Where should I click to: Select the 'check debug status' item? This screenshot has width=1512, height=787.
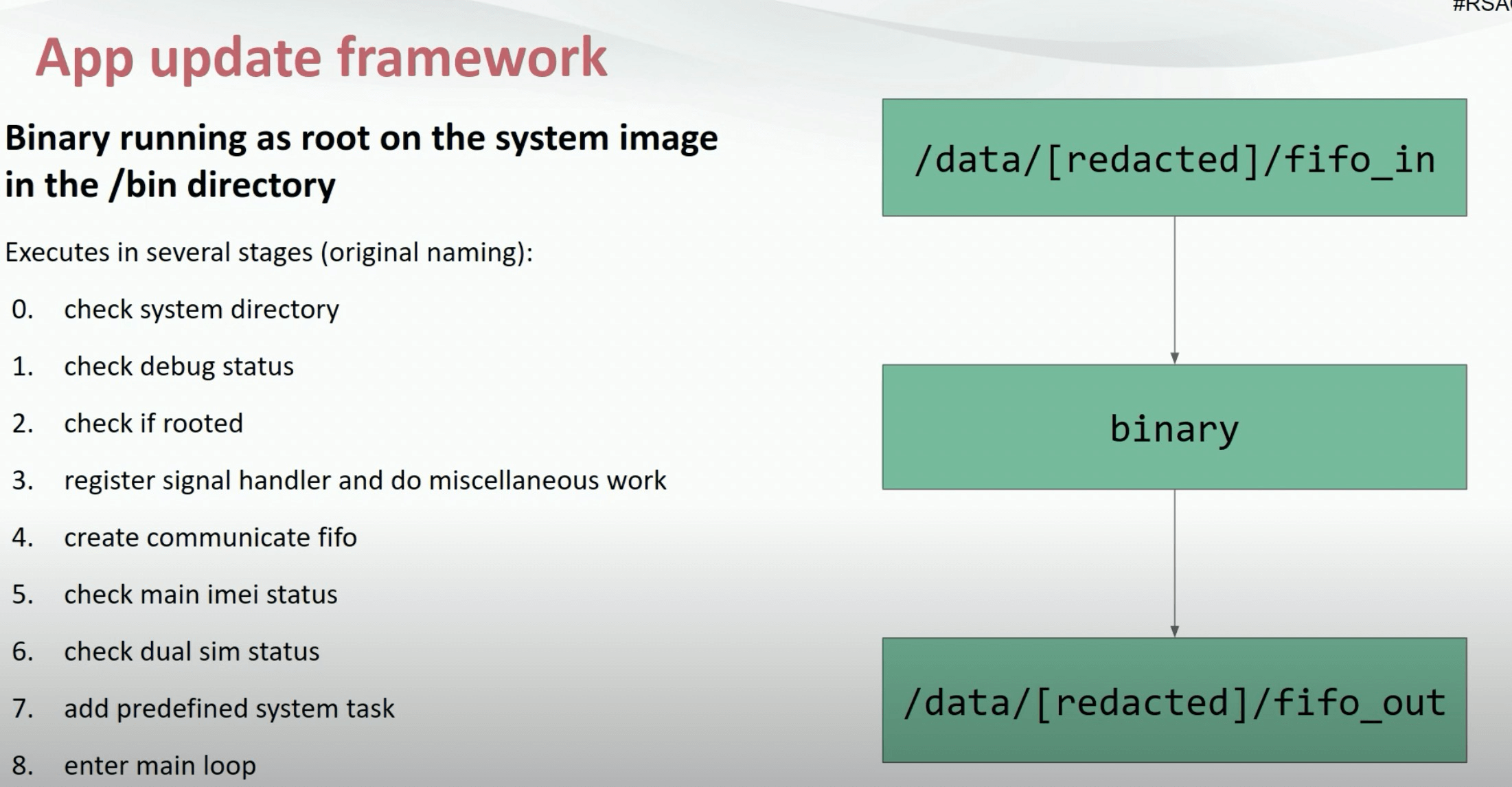click(179, 366)
